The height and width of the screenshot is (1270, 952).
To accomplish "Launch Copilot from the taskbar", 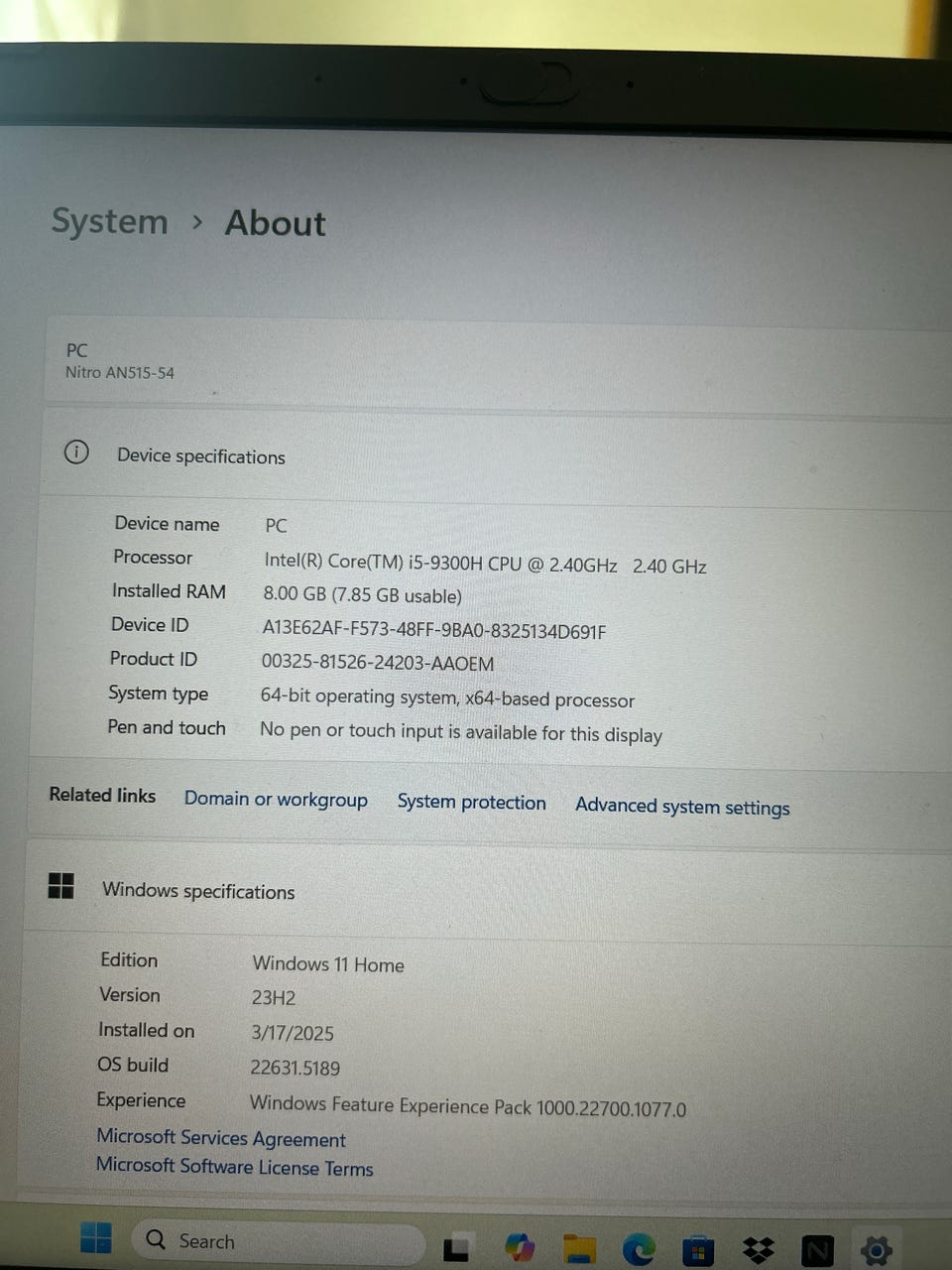I will pyautogui.click(x=520, y=1248).
